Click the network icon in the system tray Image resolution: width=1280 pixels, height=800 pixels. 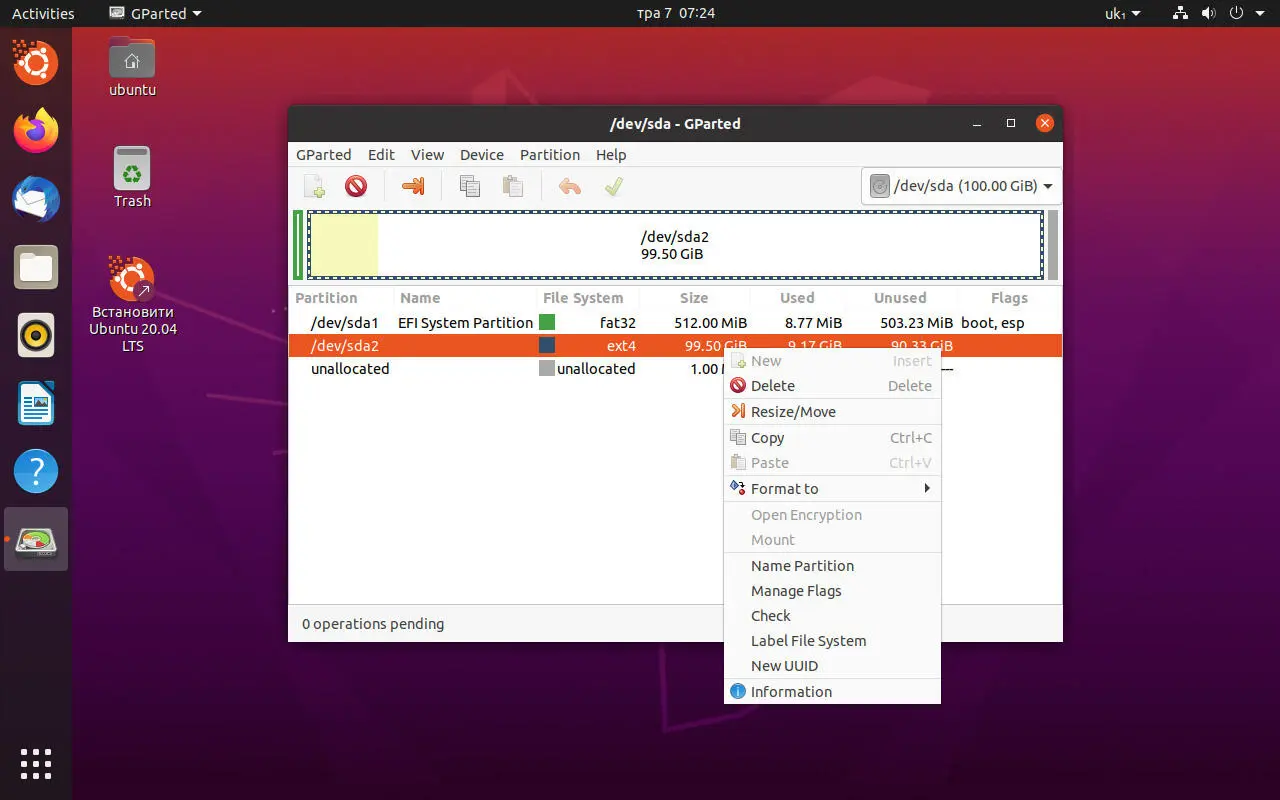(1181, 13)
